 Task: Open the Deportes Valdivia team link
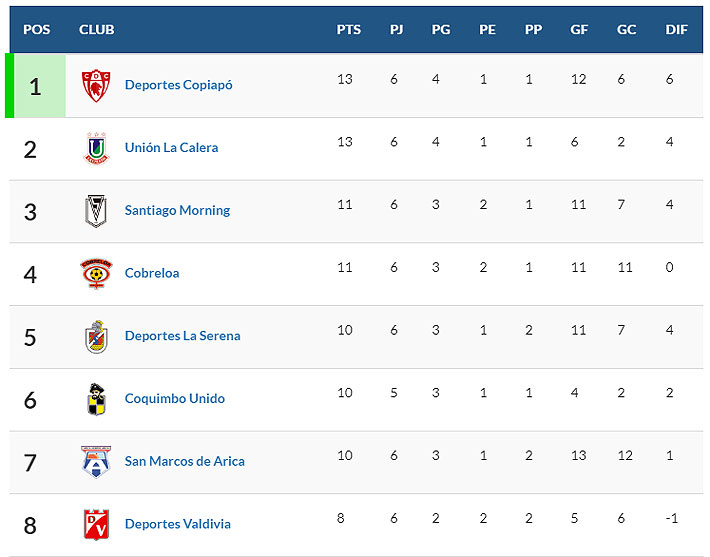pos(177,524)
